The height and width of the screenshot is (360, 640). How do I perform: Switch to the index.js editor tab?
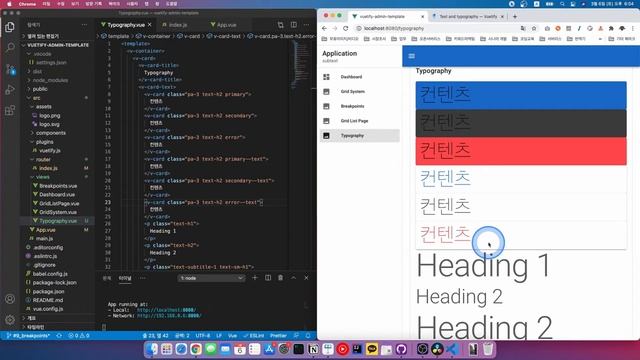pyautogui.click(x=178, y=25)
